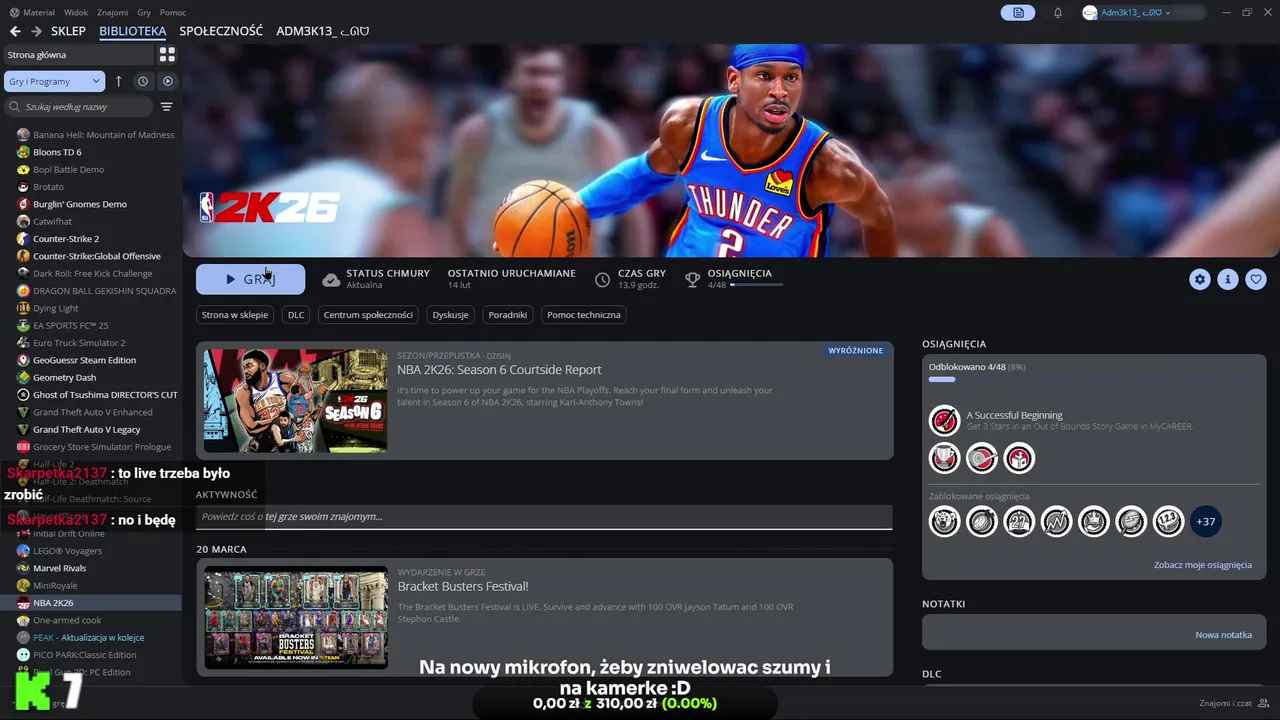Image resolution: width=1280 pixels, height=720 pixels.
Task: Click Euro Truck Simulator 2 icon
Action: point(23,343)
